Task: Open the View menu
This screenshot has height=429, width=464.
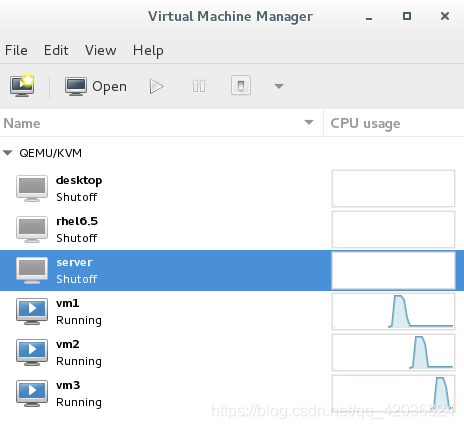Action: (x=101, y=50)
